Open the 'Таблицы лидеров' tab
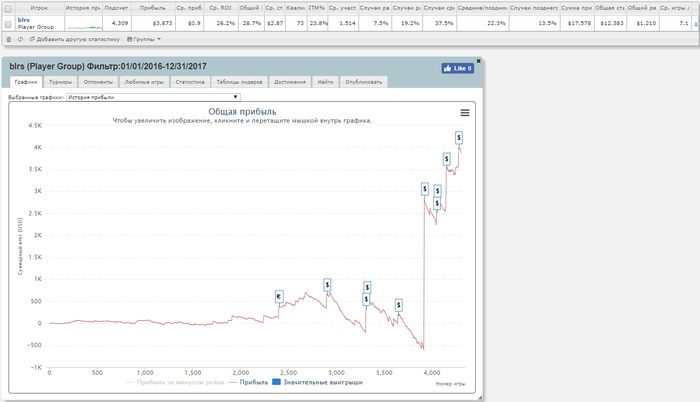The width and height of the screenshot is (700, 402). click(239, 82)
